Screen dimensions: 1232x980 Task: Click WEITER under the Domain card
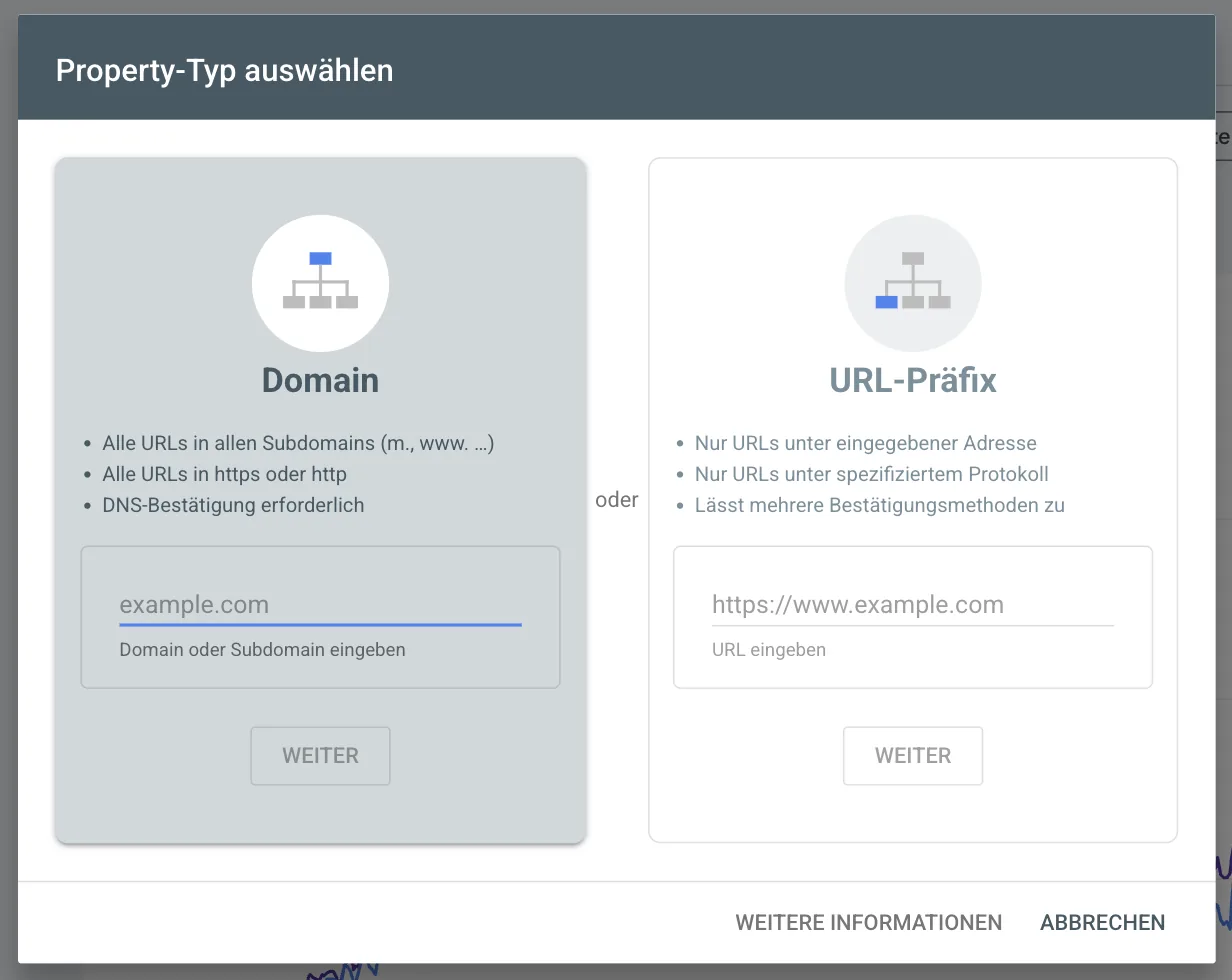[320, 756]
